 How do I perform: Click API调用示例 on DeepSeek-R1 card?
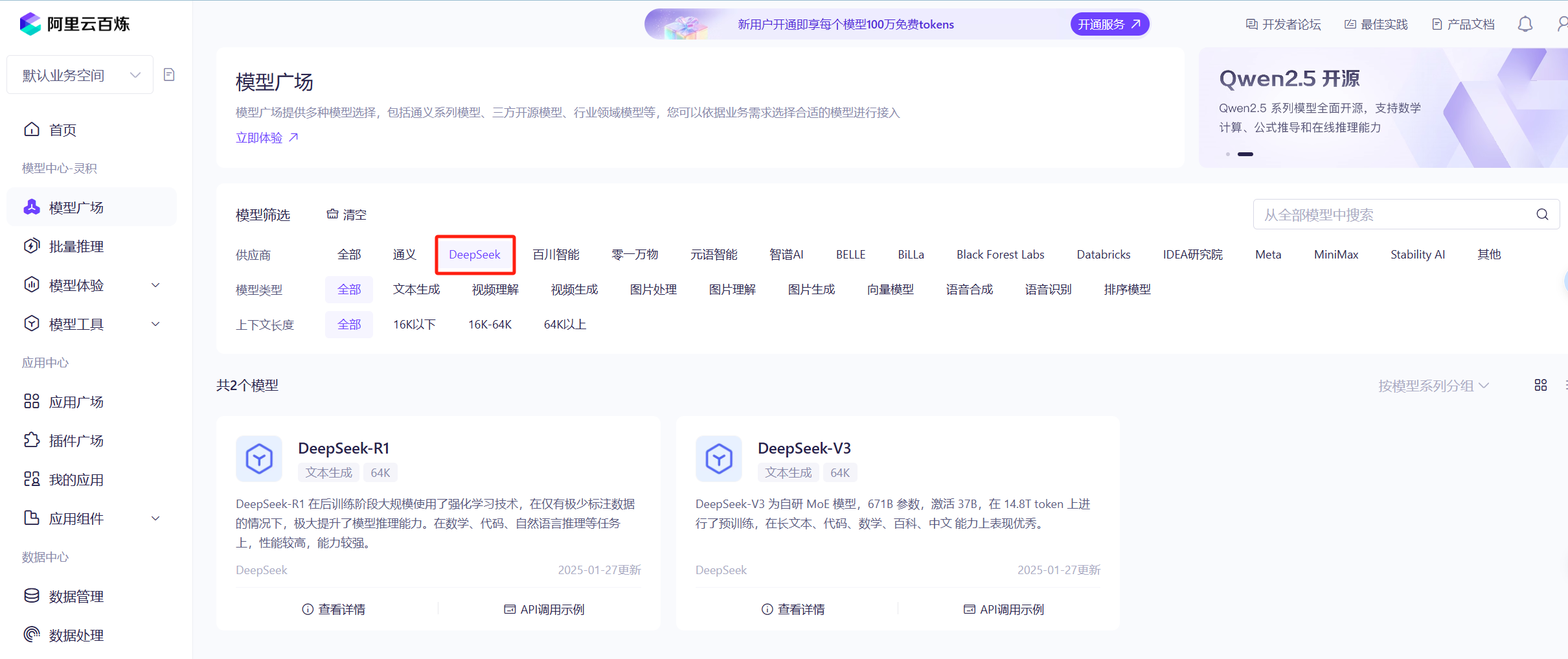[x=544, y=609]
